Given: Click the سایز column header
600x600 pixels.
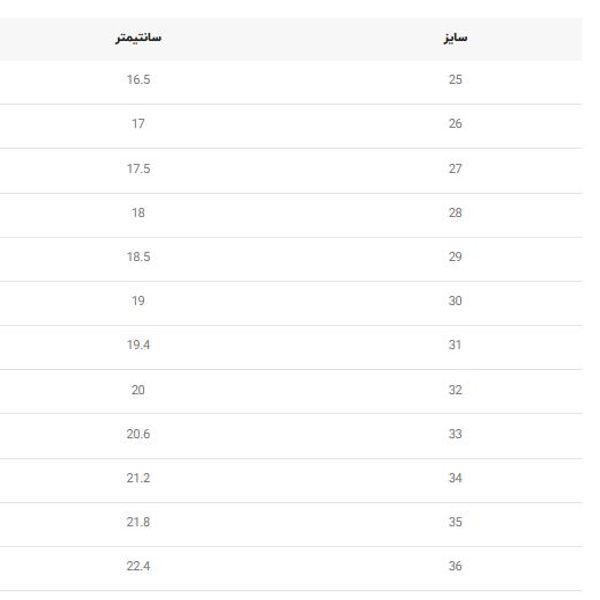Looking at the screenshot, I should 455,38.
